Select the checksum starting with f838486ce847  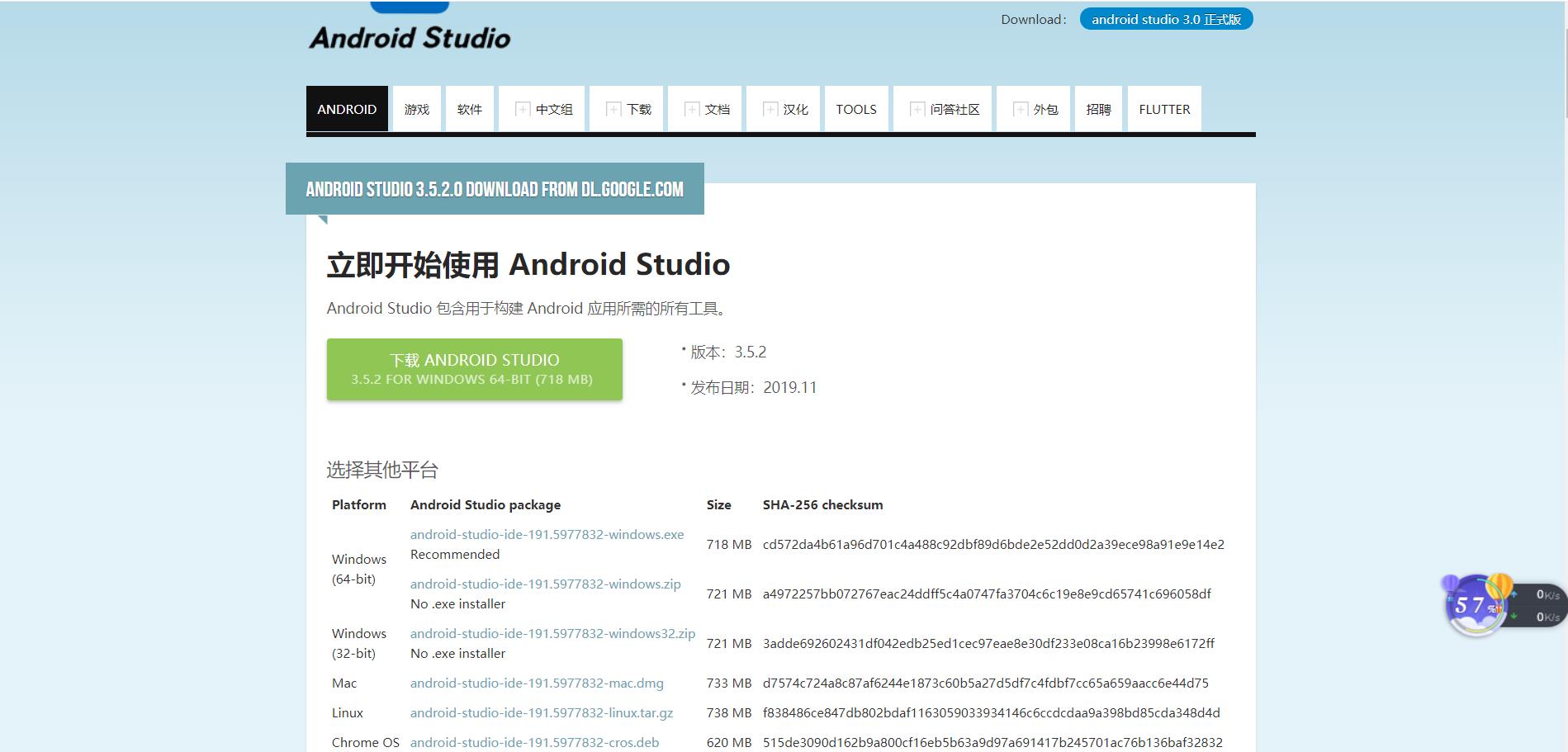(992, 712)
